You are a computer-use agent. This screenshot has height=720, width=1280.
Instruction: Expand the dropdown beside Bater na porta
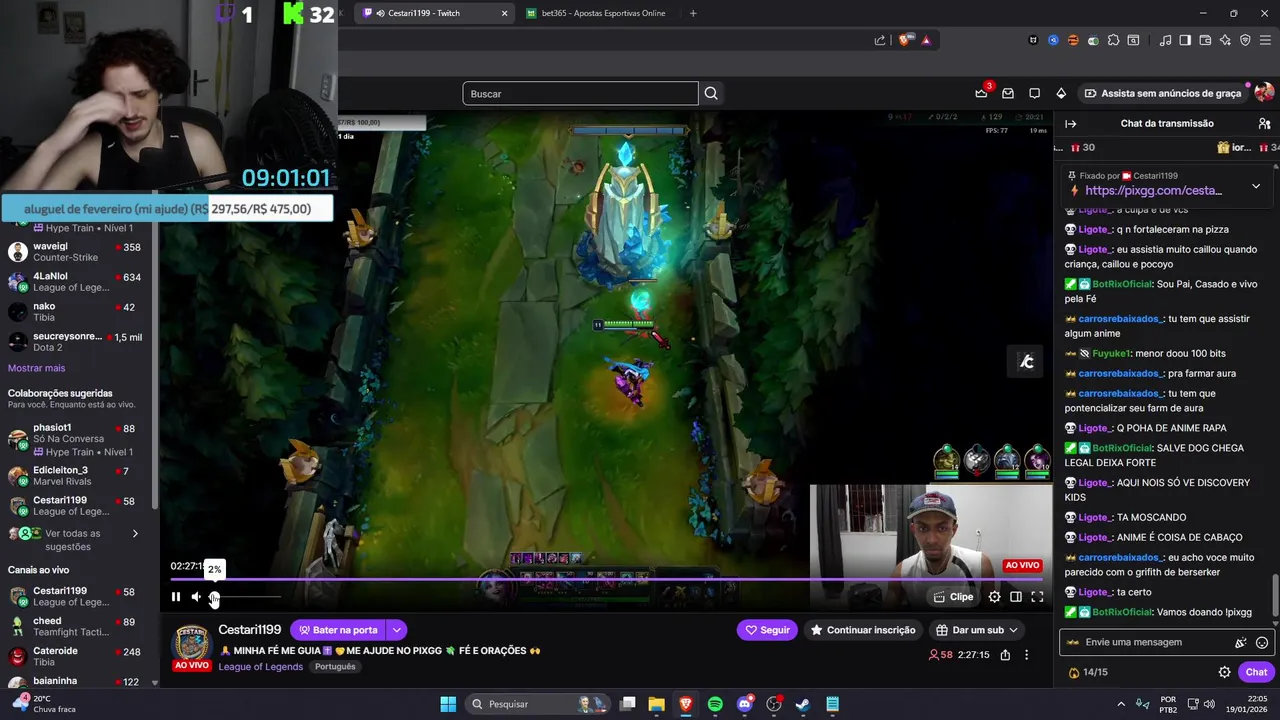coord(397,630)
